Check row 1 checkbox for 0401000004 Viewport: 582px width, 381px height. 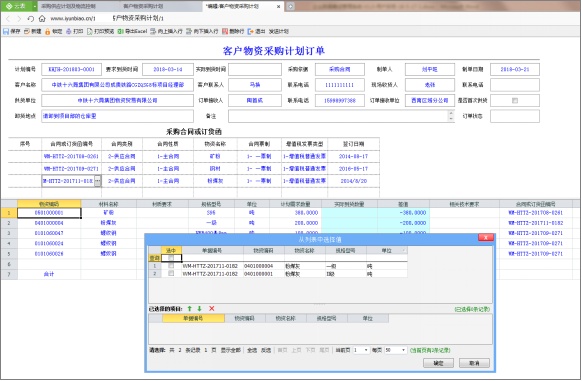pos(171,266)
